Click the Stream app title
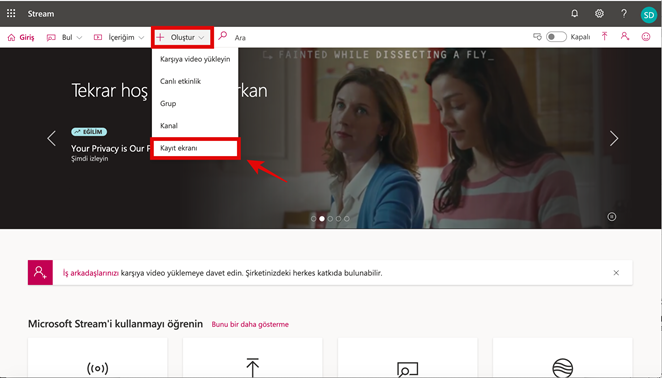This screenshot has height=378, width=662. (41, 14)
